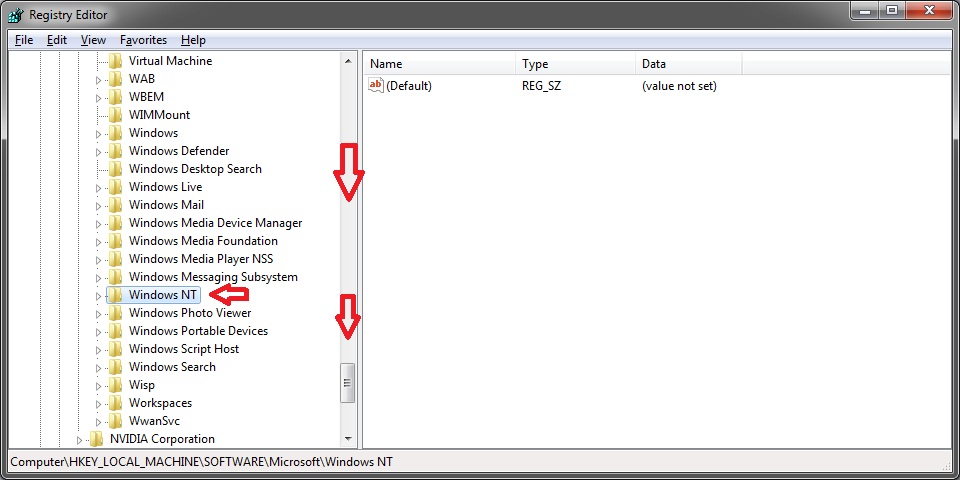This screenshot has height=480, width=960.
Task: Click the REG_SZ type cell
Action: pyautogui.click(x=541, y=86)
